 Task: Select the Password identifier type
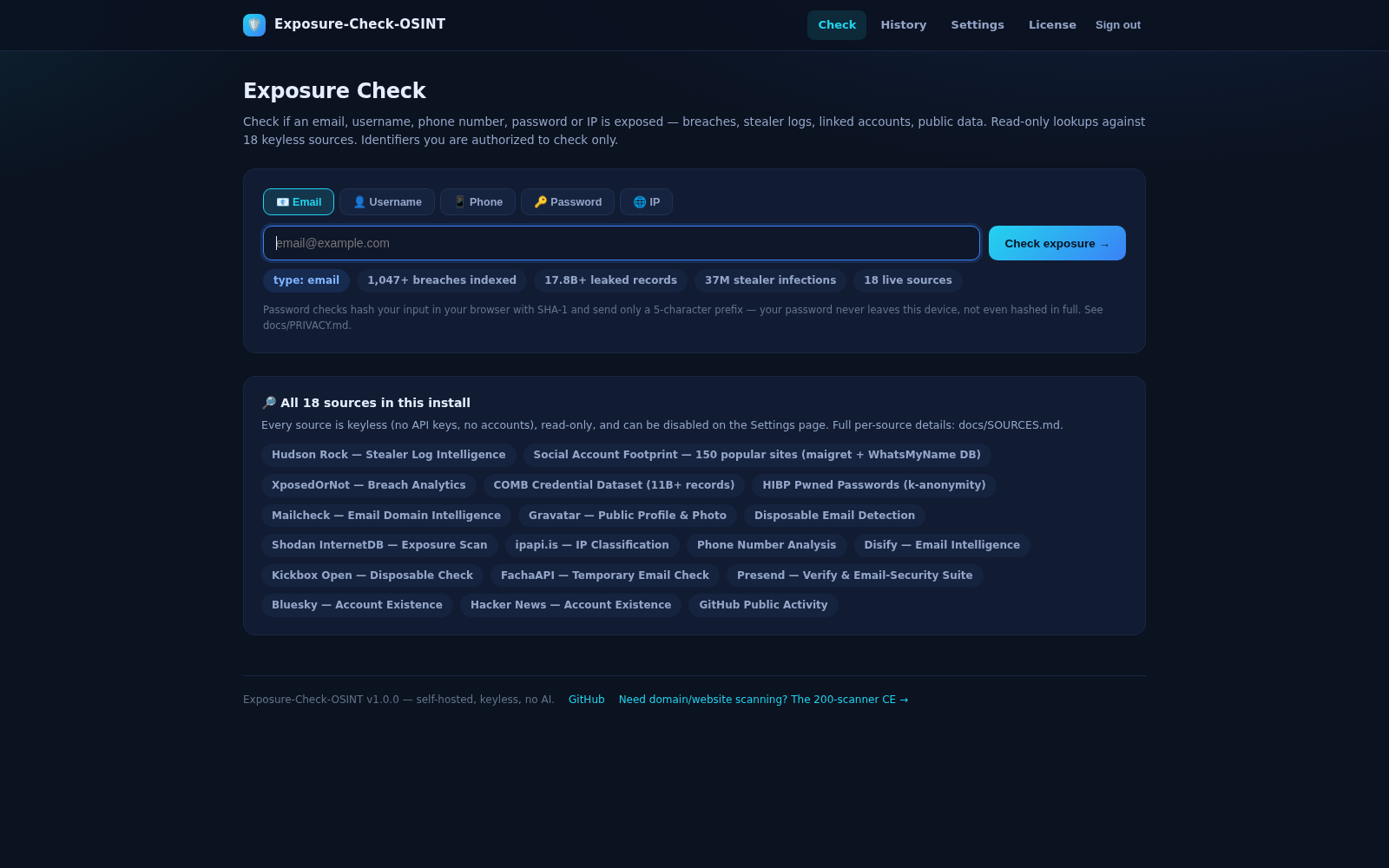(x=568, y=201)
